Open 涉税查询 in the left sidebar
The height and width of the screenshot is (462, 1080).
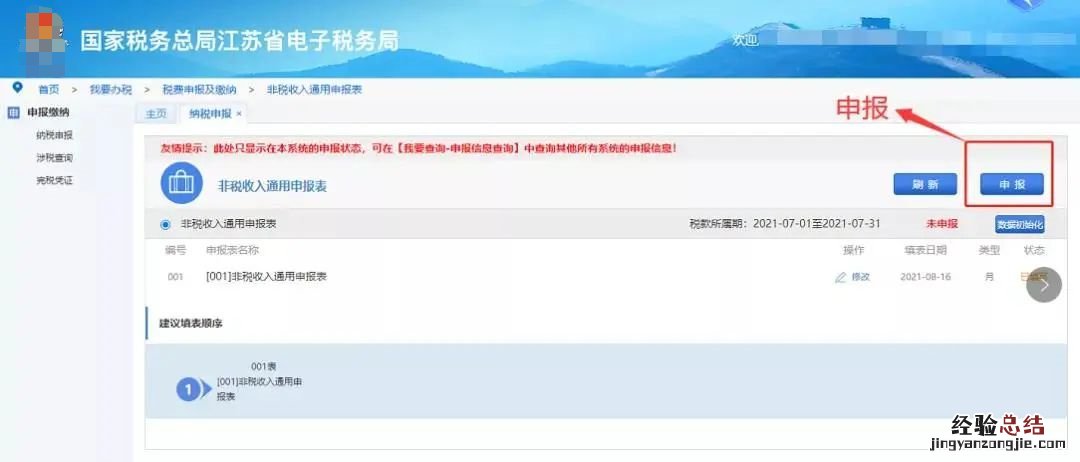(x=54, y=158)
